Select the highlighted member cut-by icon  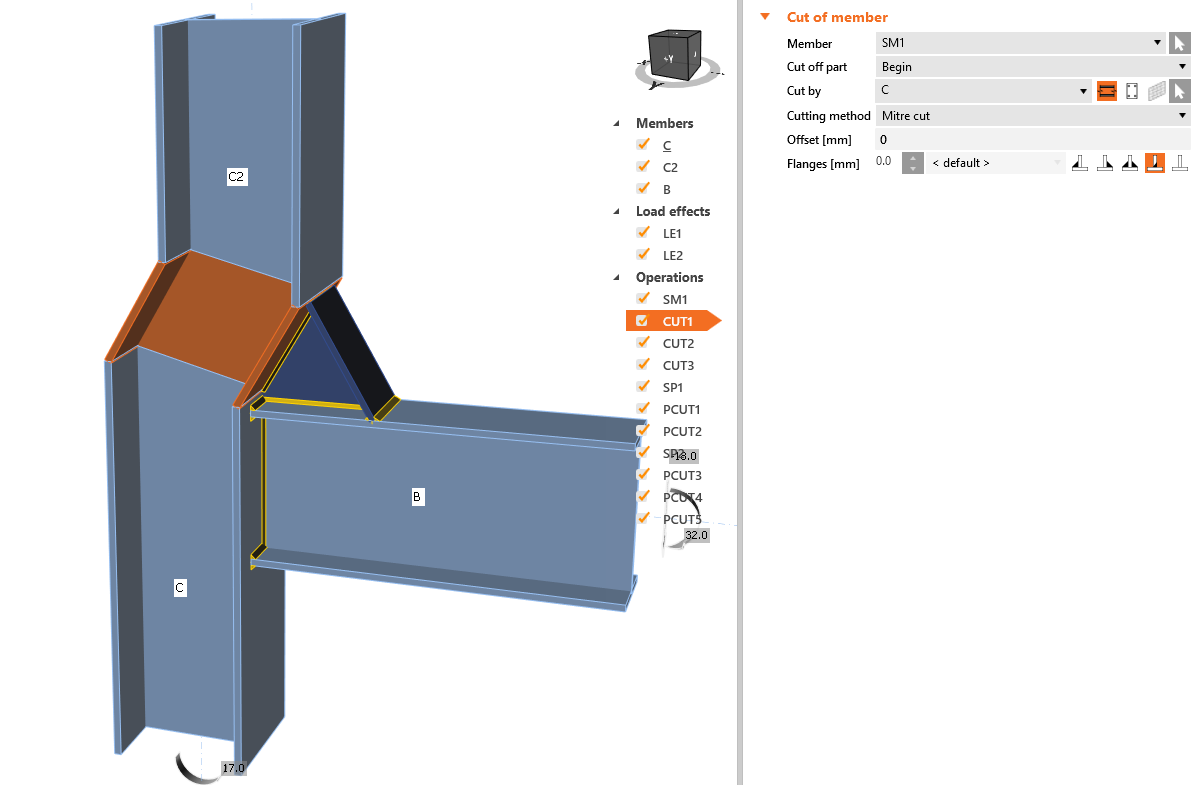point(1107,91)
